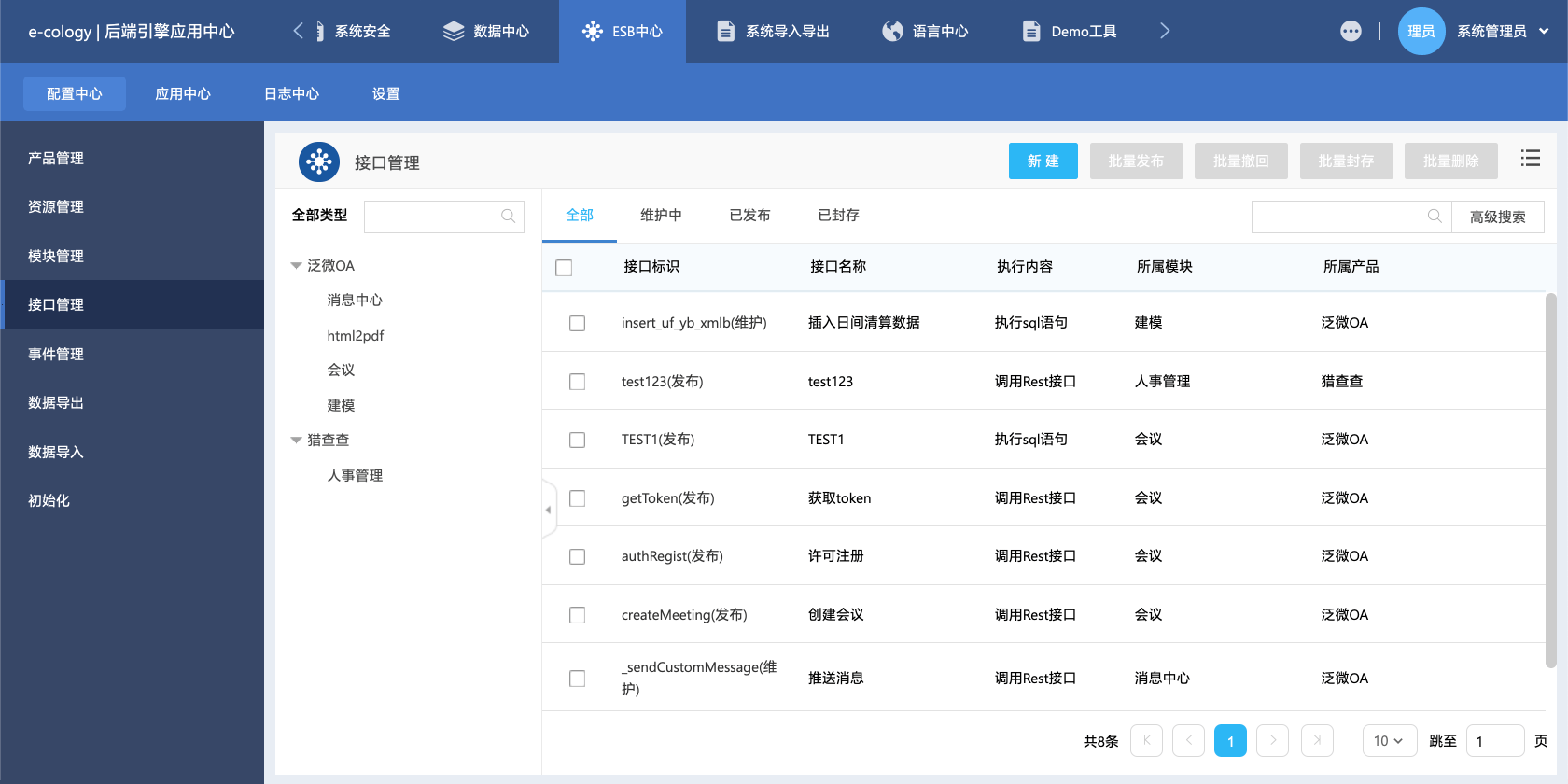Viewport: 1568px width, 784px height.
Task: Select 事件管理 in sidebar
Action: (x=132, y=354)
